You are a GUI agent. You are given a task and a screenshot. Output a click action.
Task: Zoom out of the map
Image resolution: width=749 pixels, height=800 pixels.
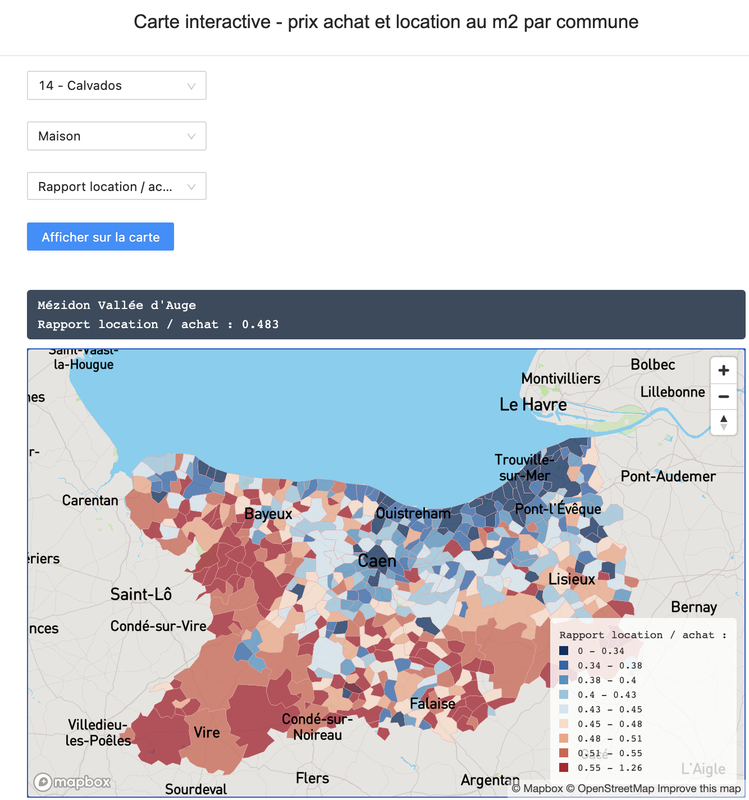[723, 396]
